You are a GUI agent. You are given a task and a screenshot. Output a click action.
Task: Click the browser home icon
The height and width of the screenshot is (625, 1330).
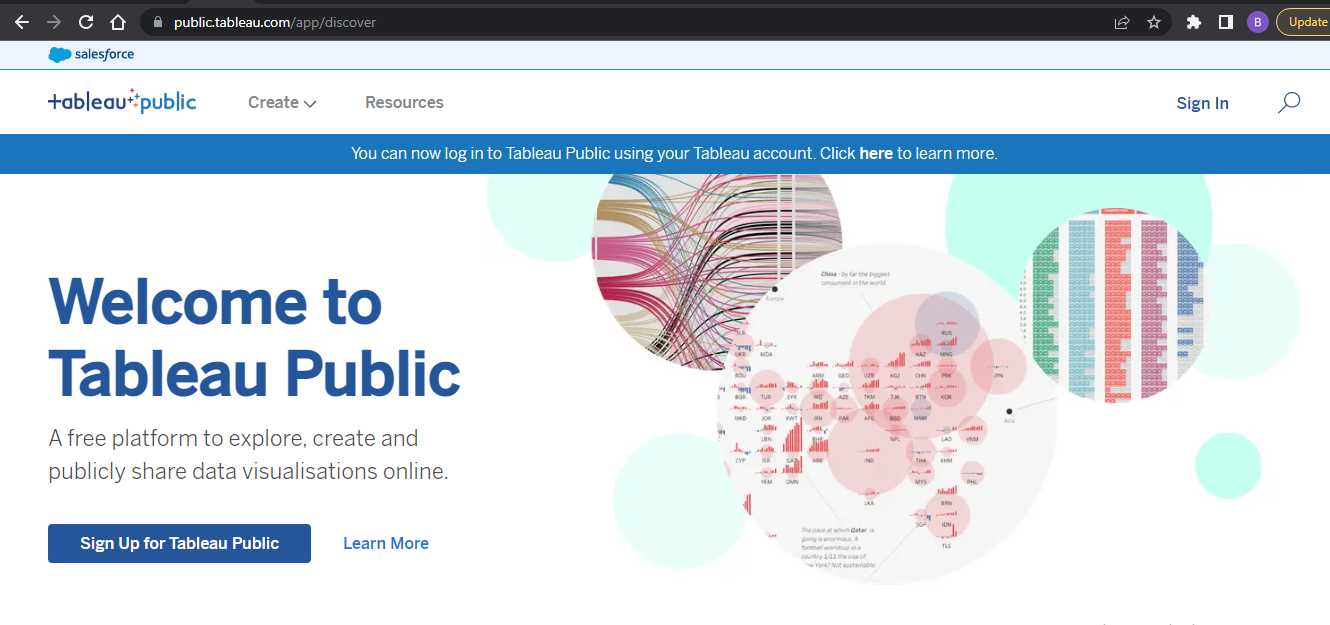click(118, 22)
